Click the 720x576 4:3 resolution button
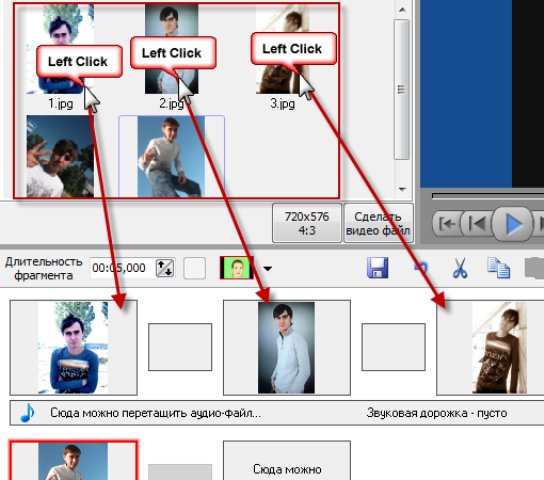Image resolution: width=544 pixels, height=480 pixels. [x=307, y=223]
